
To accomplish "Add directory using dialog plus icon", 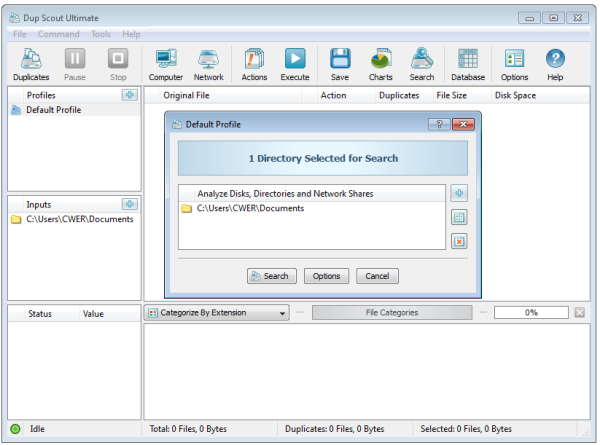I will tap(459, 193).
